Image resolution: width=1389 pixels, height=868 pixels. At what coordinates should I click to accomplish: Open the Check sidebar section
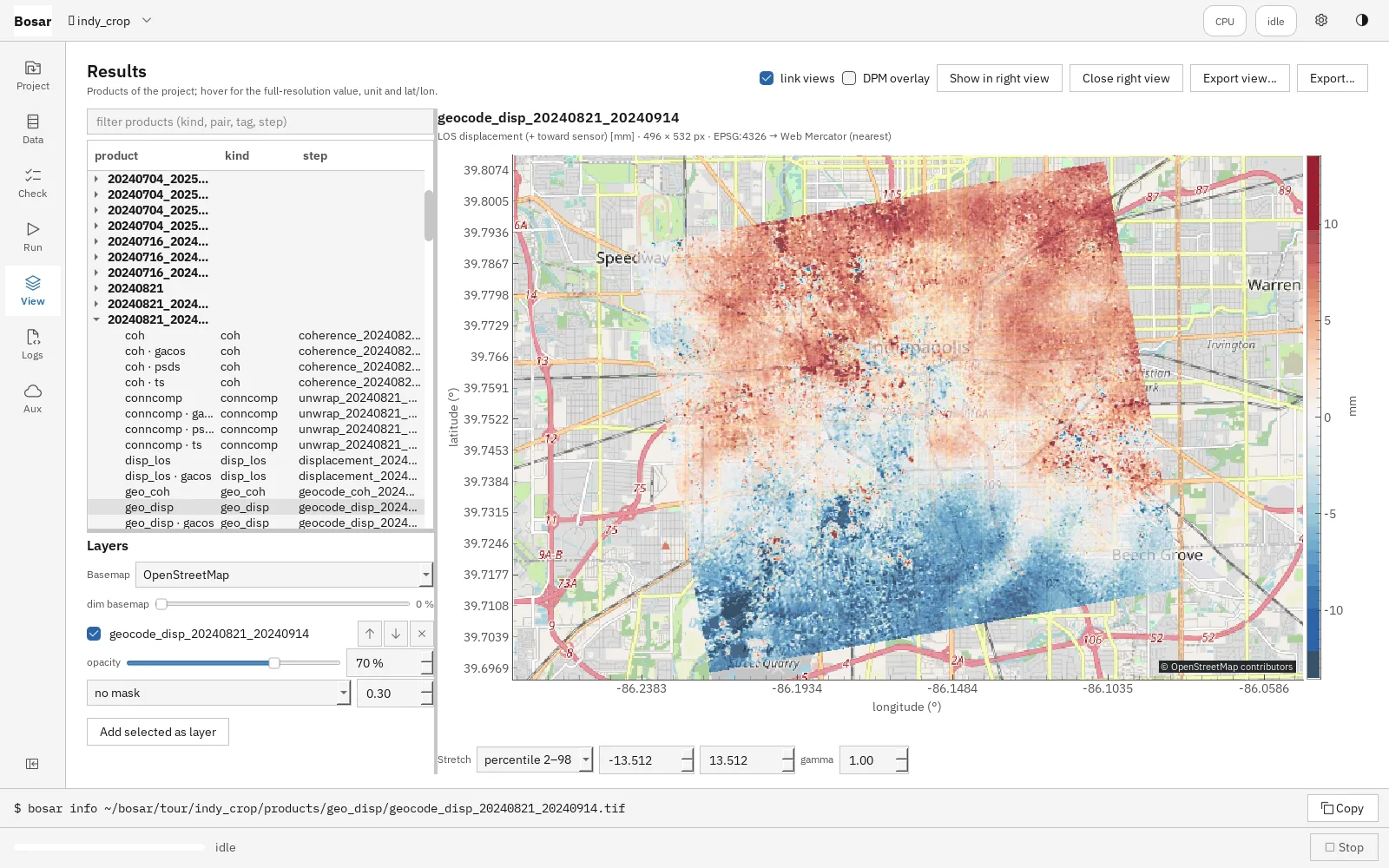(x=33, y=182)
